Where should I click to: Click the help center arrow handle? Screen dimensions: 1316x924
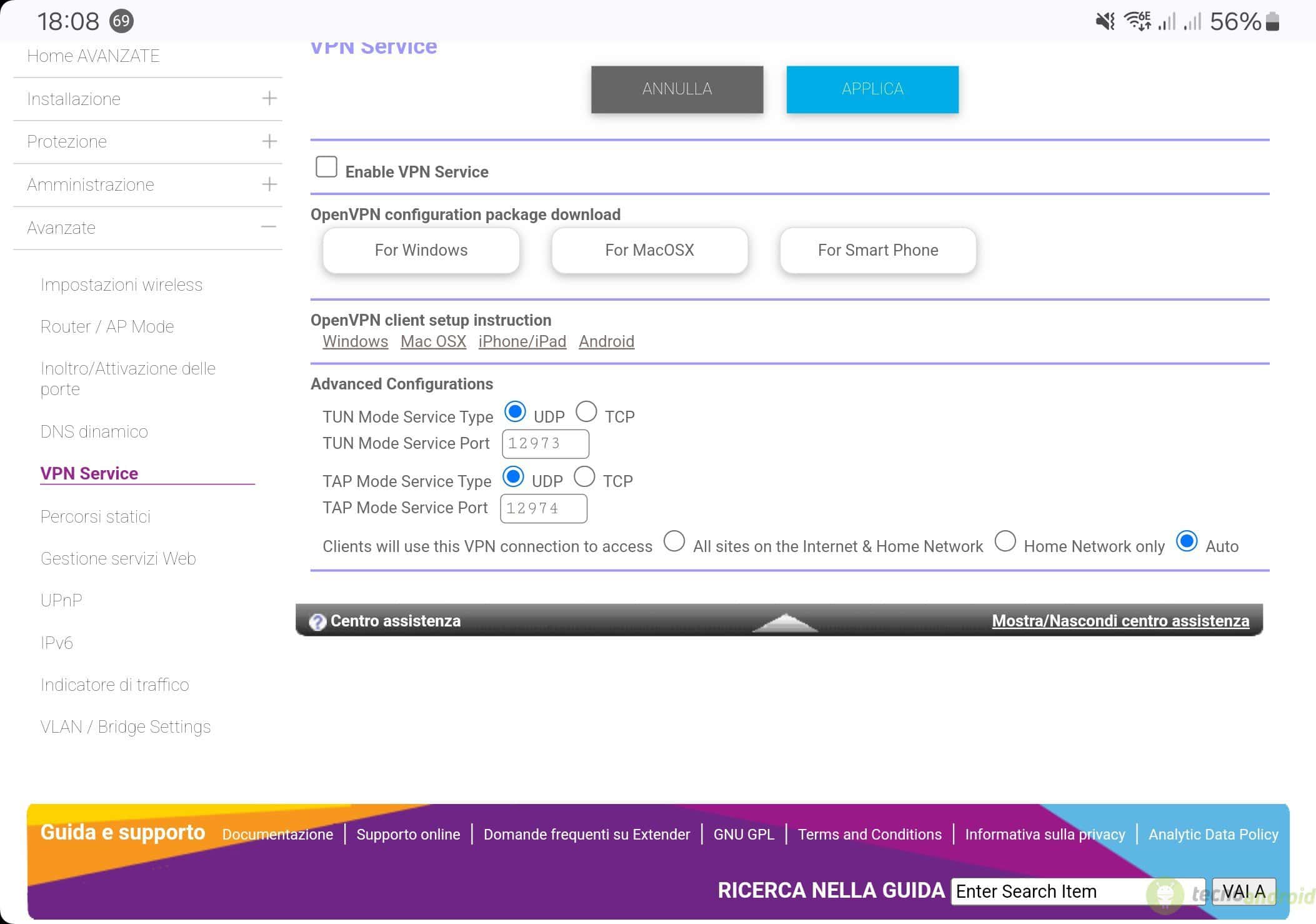click(x=785, y=623)
